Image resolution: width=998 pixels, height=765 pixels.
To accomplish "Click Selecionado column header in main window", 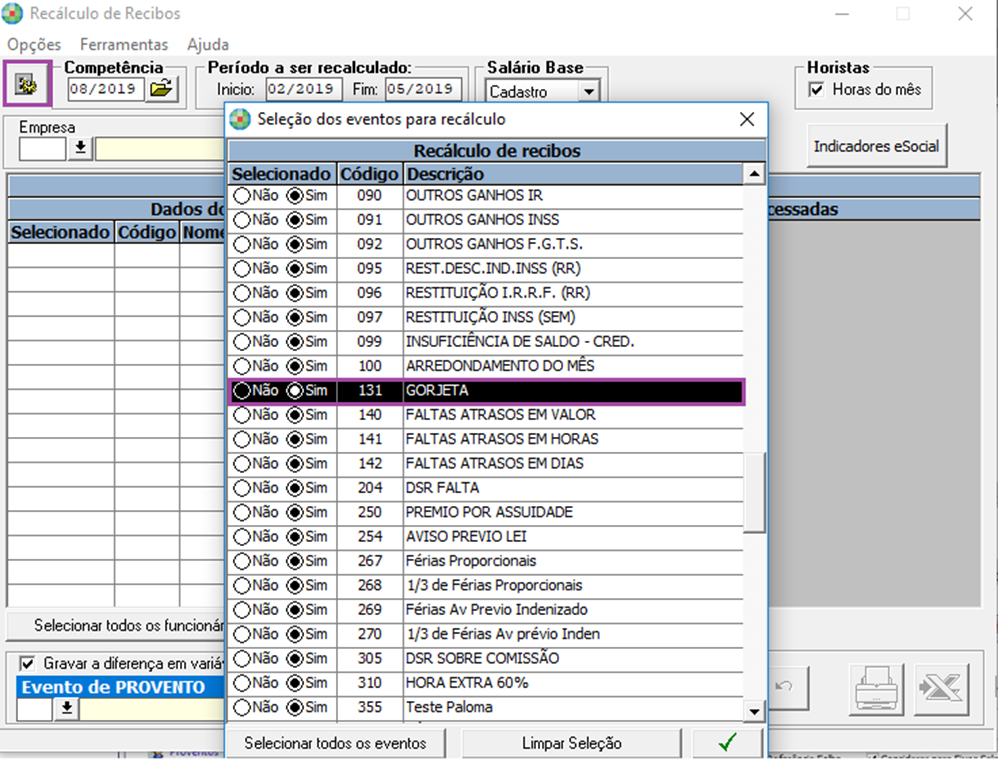I will point(61,232).
